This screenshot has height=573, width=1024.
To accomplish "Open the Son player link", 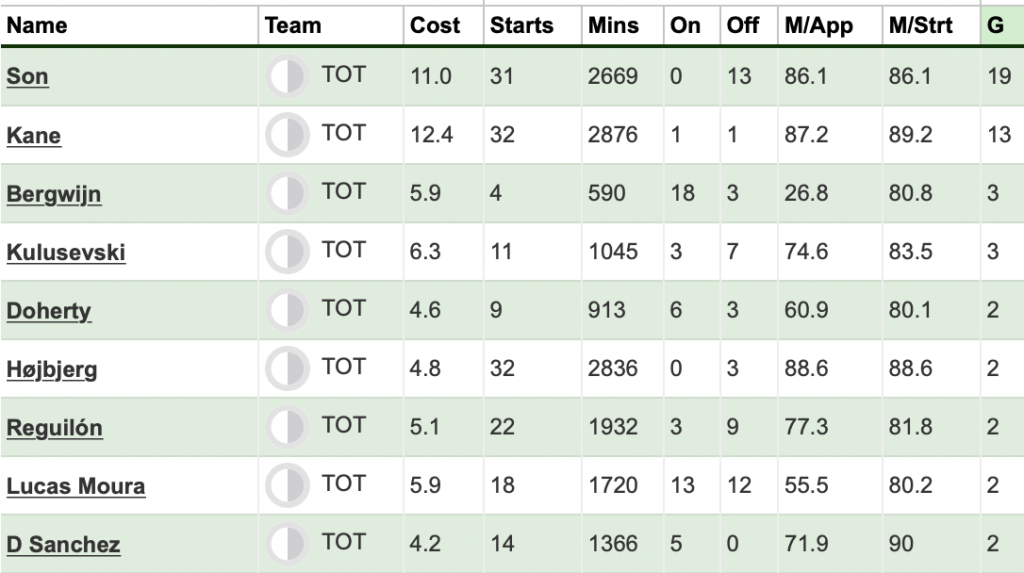I will (x=27, y=76).
